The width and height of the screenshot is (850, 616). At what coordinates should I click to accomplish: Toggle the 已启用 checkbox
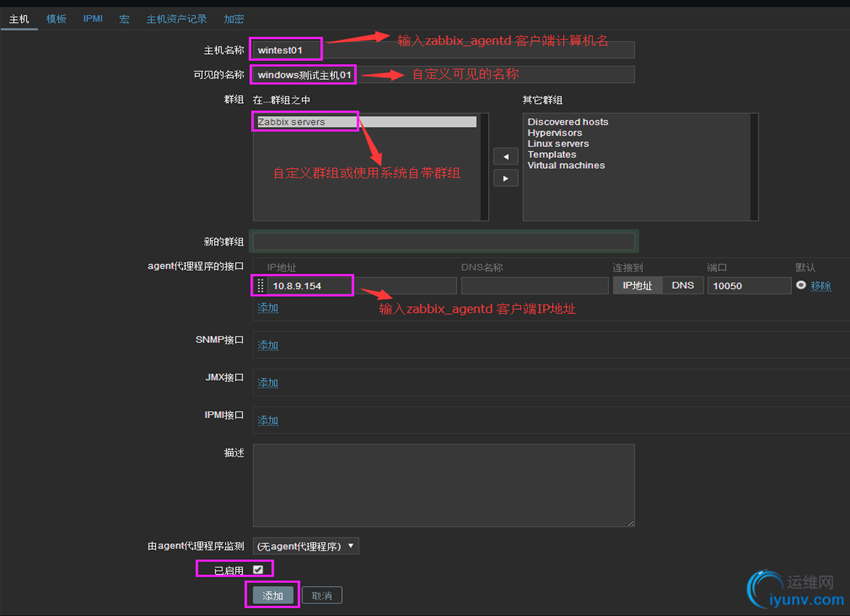(x=258, y=569)
